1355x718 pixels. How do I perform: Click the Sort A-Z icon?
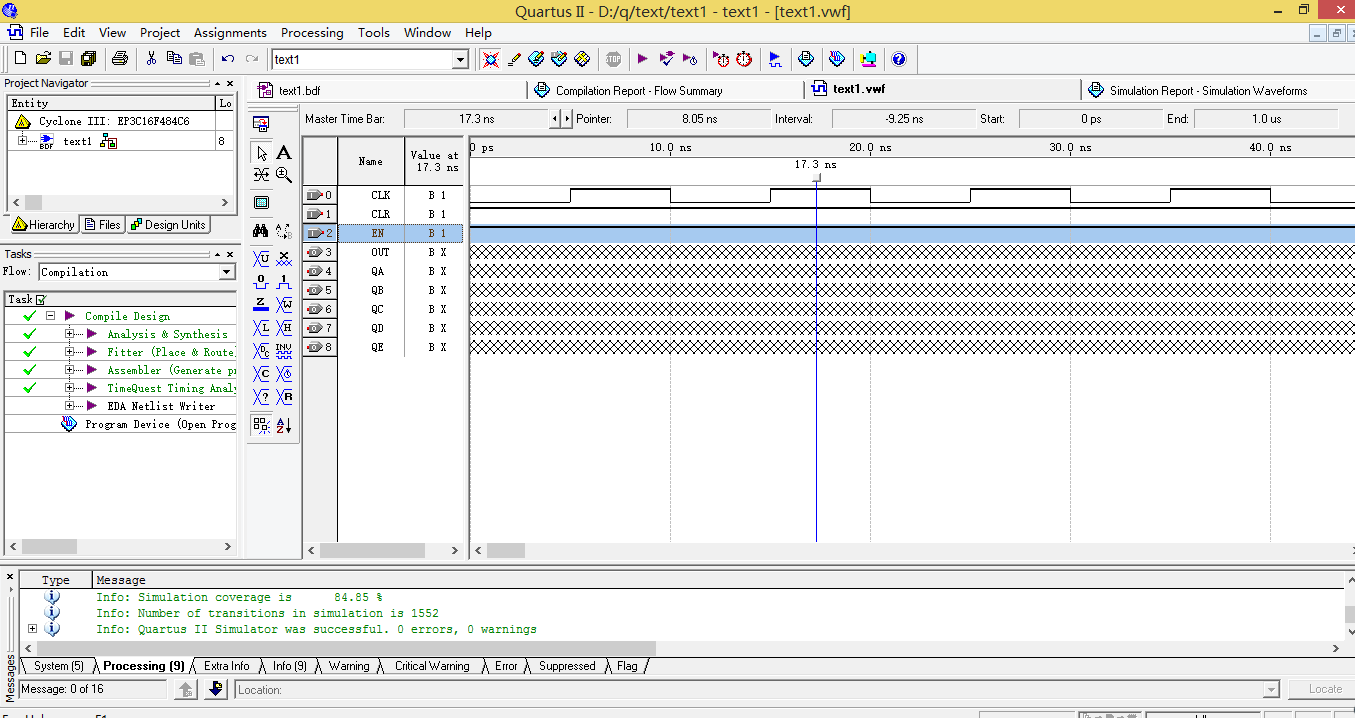click(284, 425)
